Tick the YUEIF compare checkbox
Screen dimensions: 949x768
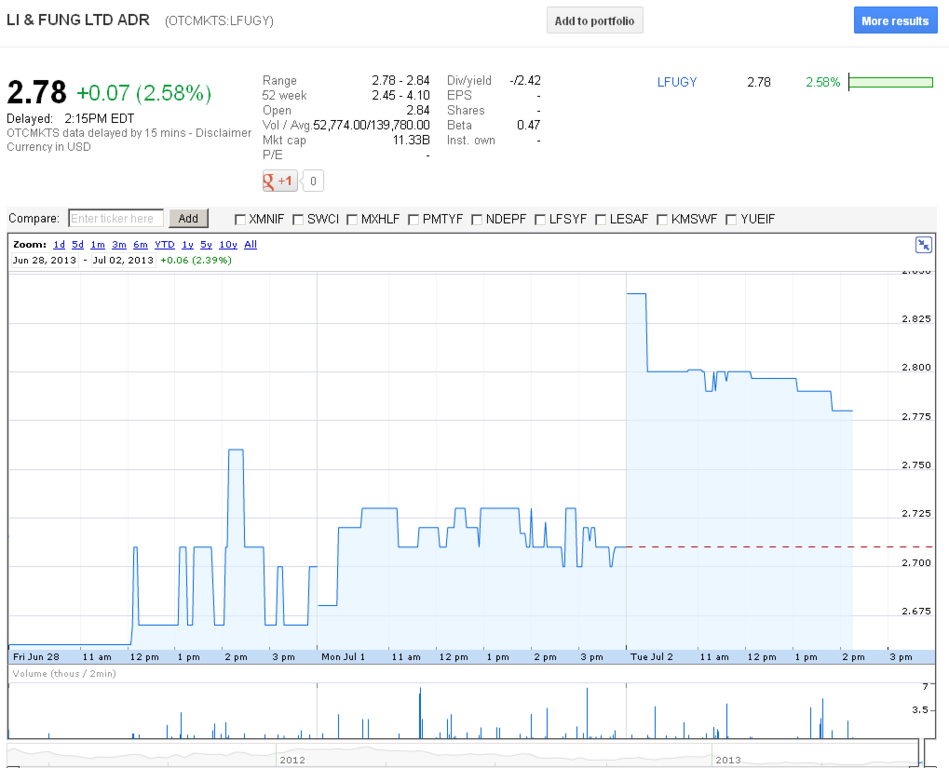pyautogui.click(x=731, y=220)
